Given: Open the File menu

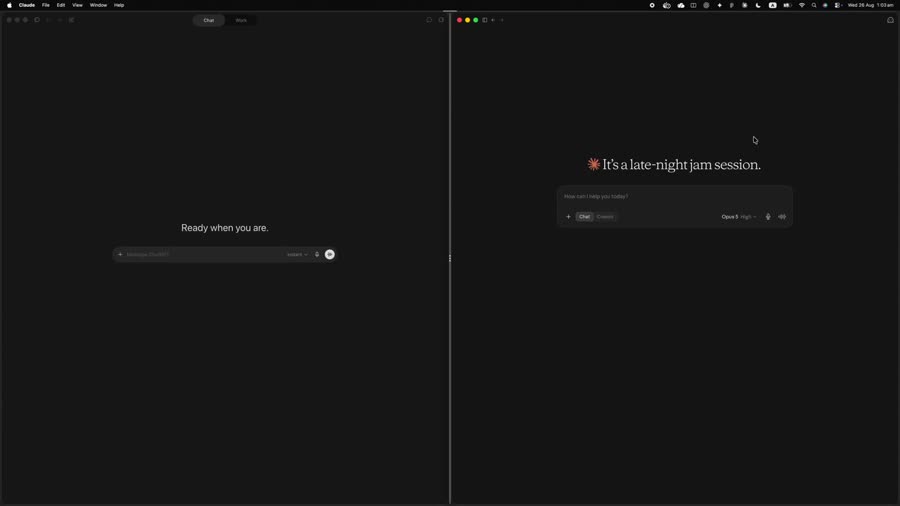Looking at the screenshot, I should click(x=45, y=5).
